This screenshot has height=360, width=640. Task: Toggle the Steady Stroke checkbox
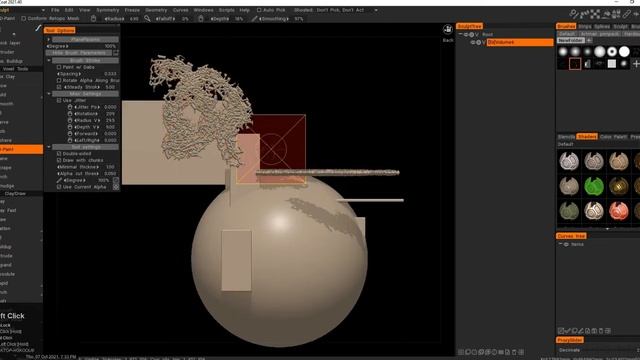[59, 87]
